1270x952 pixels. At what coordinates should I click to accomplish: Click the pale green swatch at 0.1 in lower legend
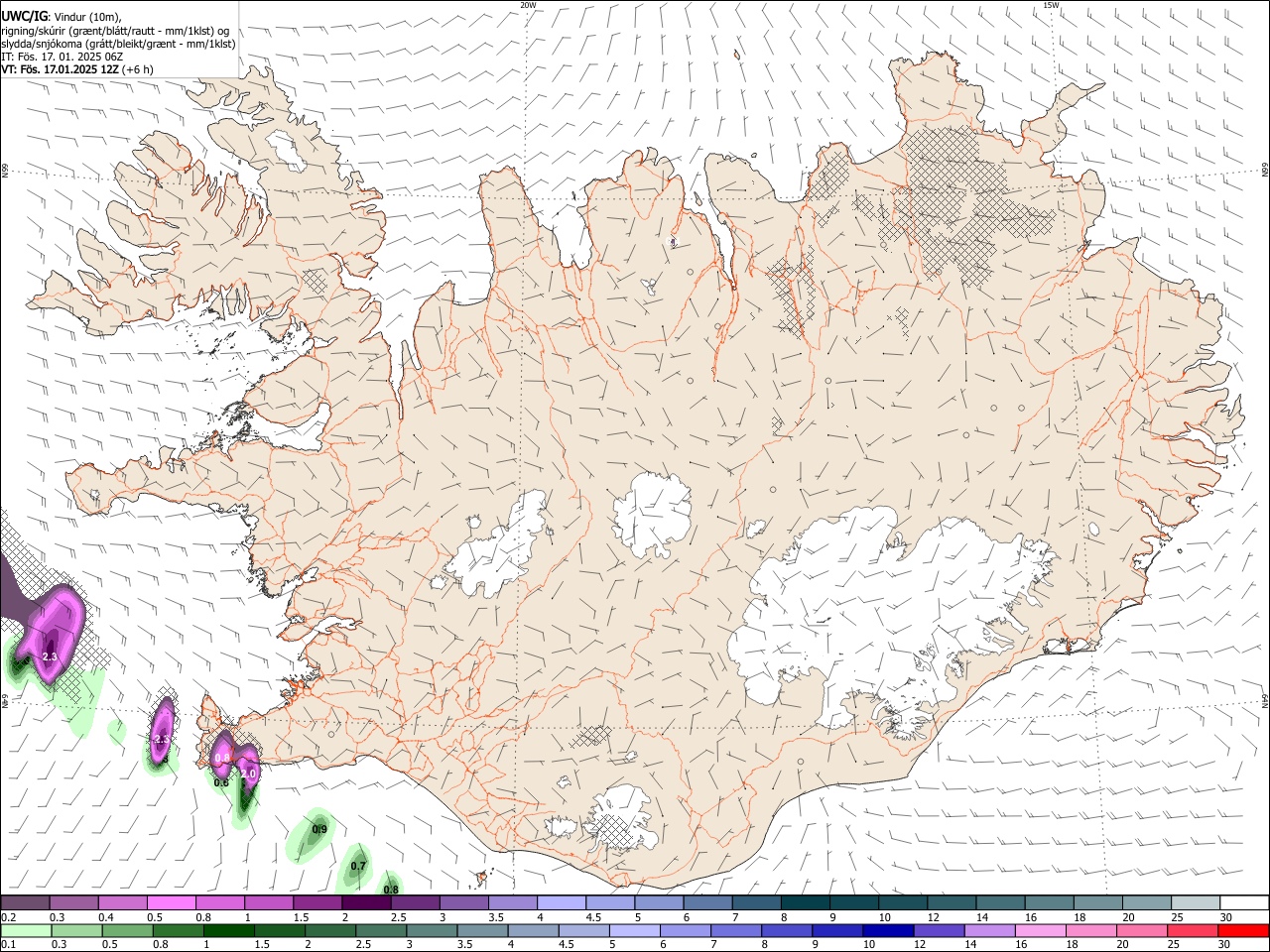click(26, 930)
